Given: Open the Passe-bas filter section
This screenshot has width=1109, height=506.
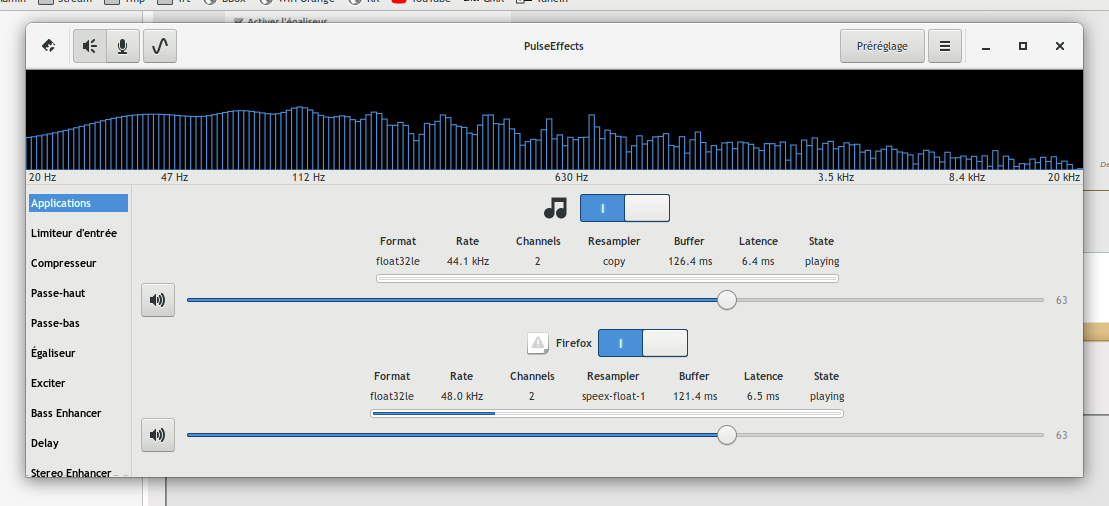Looking at the screenshot, I should [79, 323].
